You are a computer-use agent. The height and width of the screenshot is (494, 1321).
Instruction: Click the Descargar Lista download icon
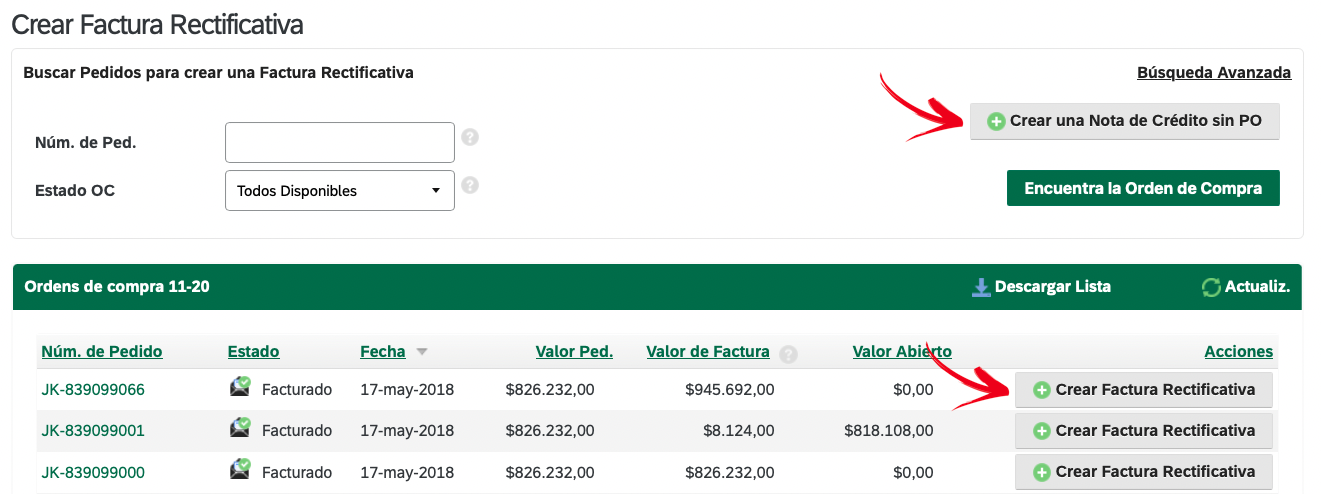pyautogui.click(x=981, y=287)
